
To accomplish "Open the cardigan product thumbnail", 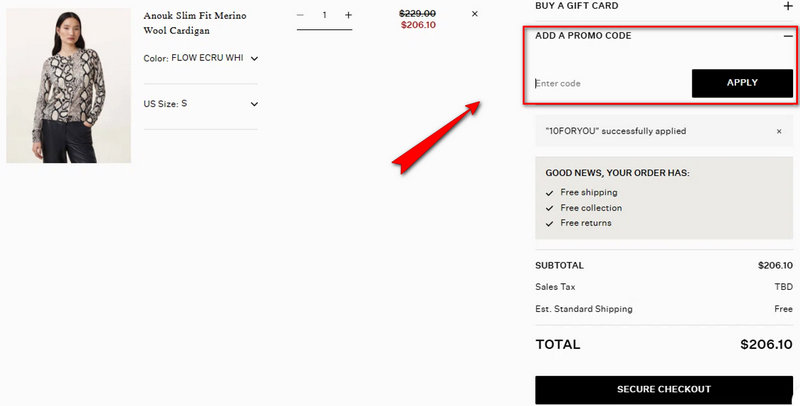I will [68, 85].
